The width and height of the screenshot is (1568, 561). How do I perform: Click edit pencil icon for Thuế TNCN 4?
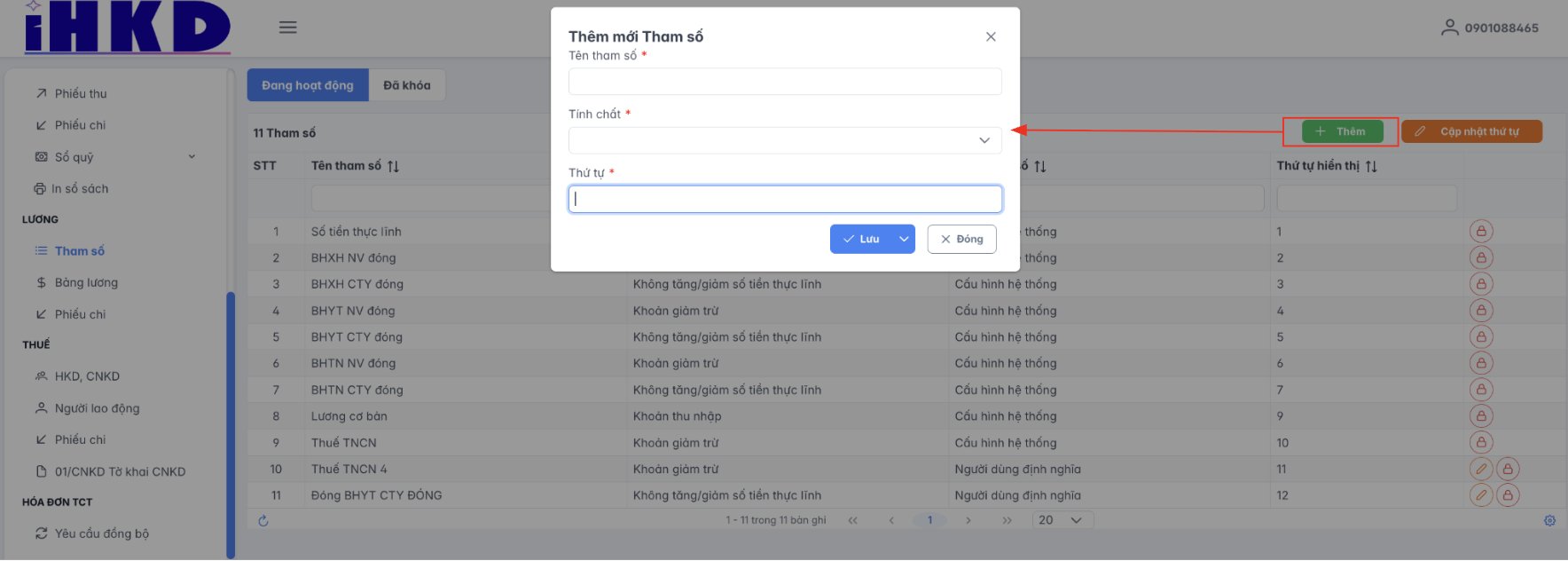point(1481,469)
